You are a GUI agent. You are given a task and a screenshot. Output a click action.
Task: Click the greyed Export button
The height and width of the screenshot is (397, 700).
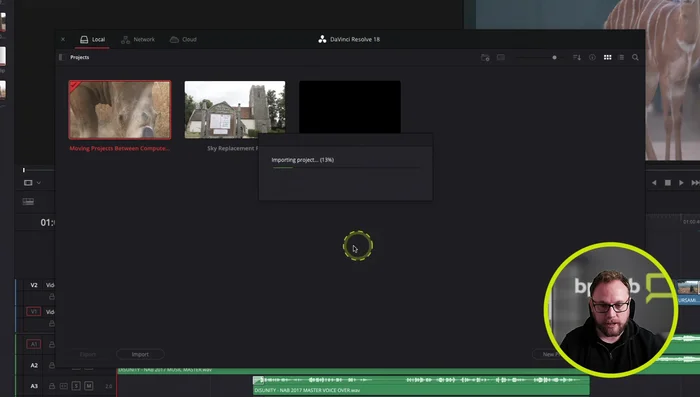(88, 354)
